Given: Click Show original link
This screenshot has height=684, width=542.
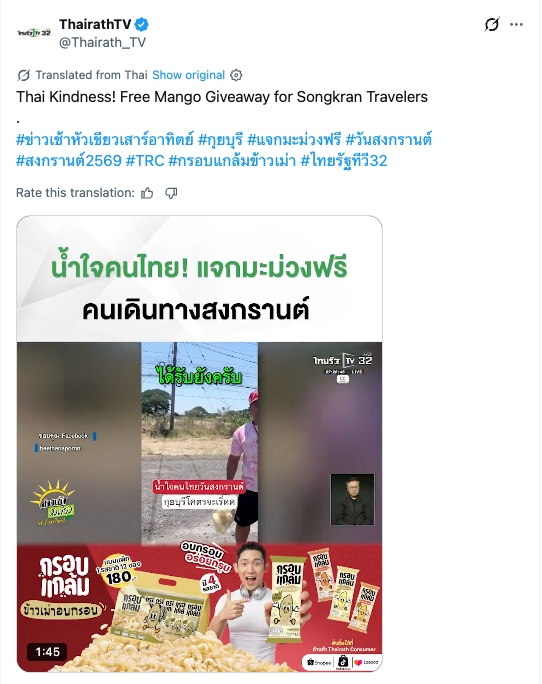Looking at the screenshot, I should click(x=188, y=75).
